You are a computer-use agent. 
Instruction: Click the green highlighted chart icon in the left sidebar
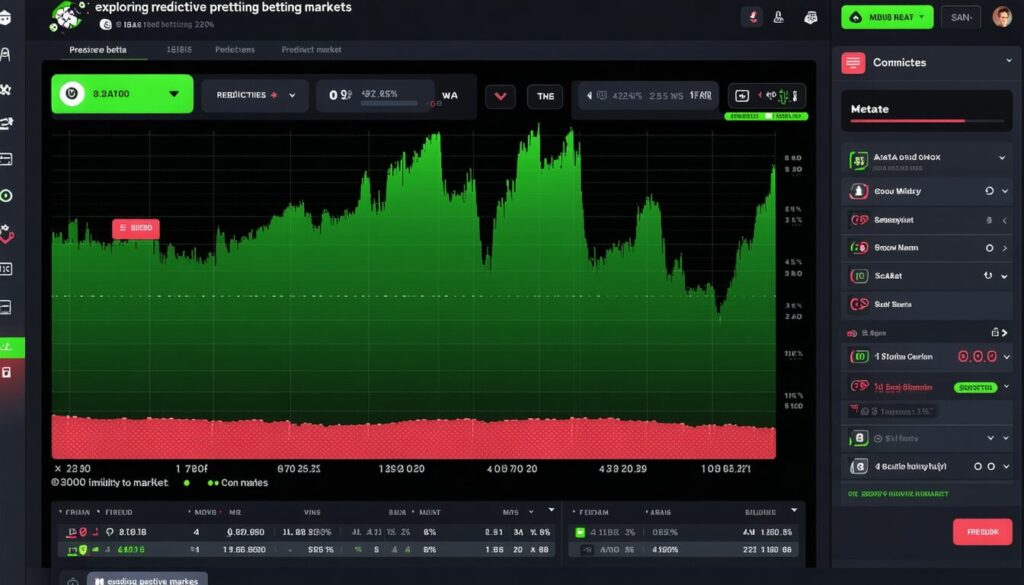pos(11,347)
